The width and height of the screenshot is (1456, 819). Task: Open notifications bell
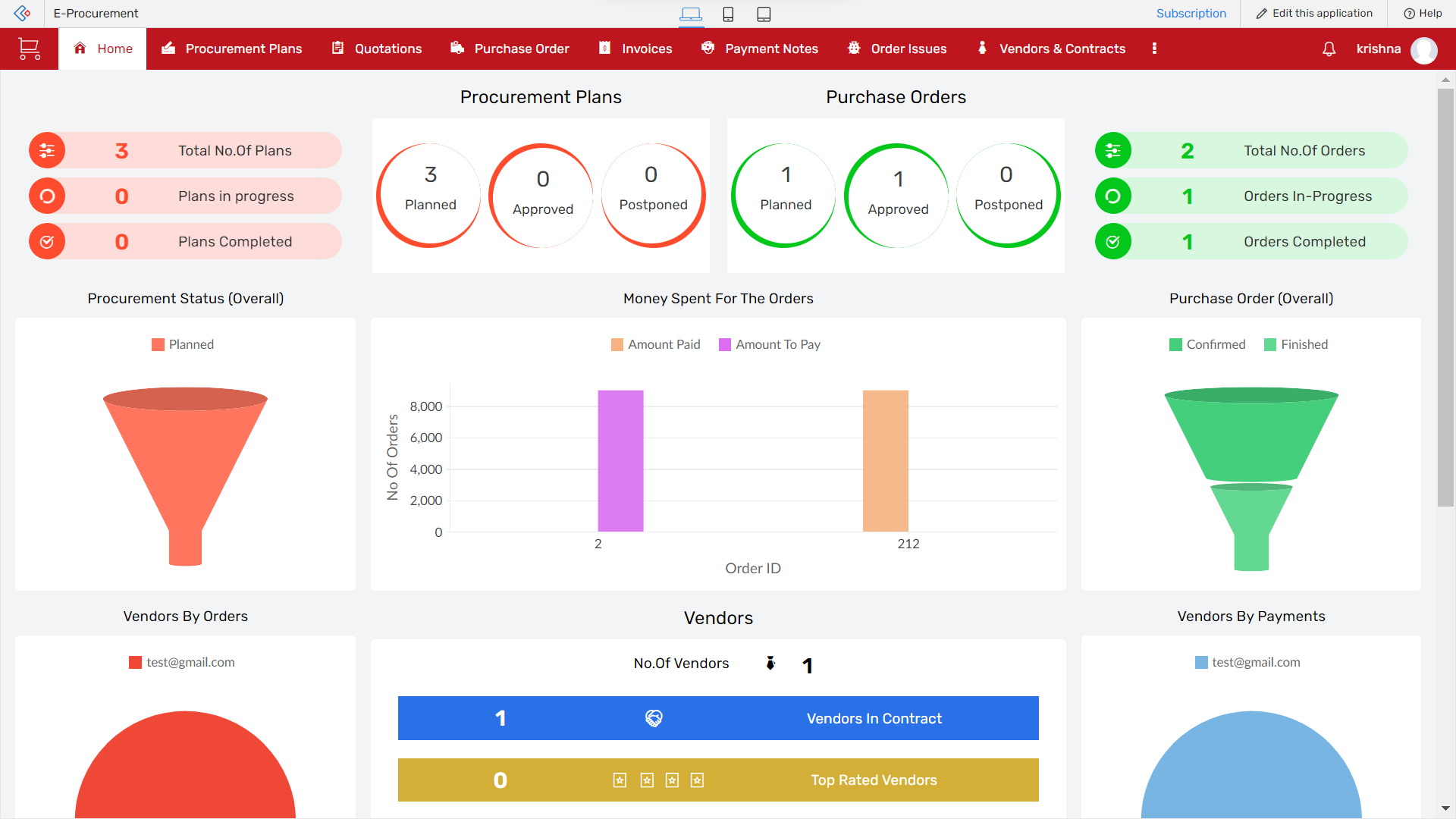(x=1329, y=49)
